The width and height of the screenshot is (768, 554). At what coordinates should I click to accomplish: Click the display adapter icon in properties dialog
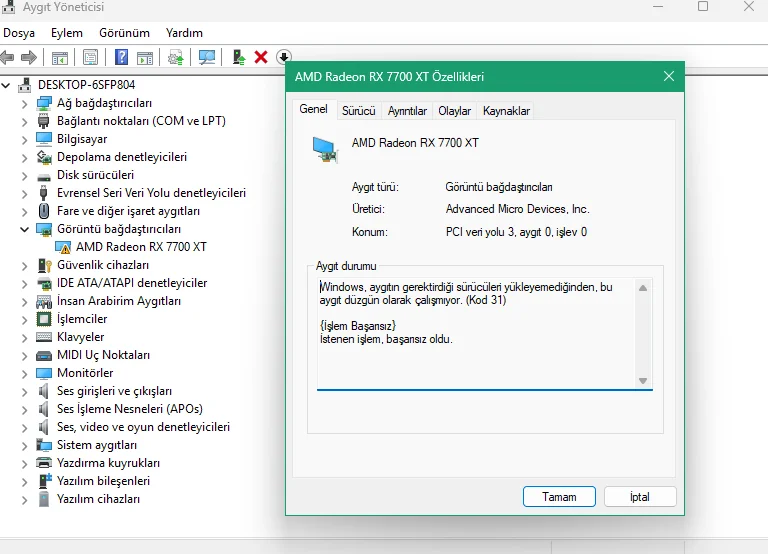point(325,150)
